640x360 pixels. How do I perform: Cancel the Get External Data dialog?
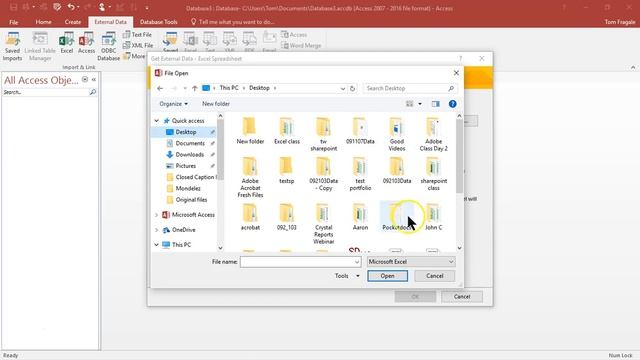click(x=462, y=297)
